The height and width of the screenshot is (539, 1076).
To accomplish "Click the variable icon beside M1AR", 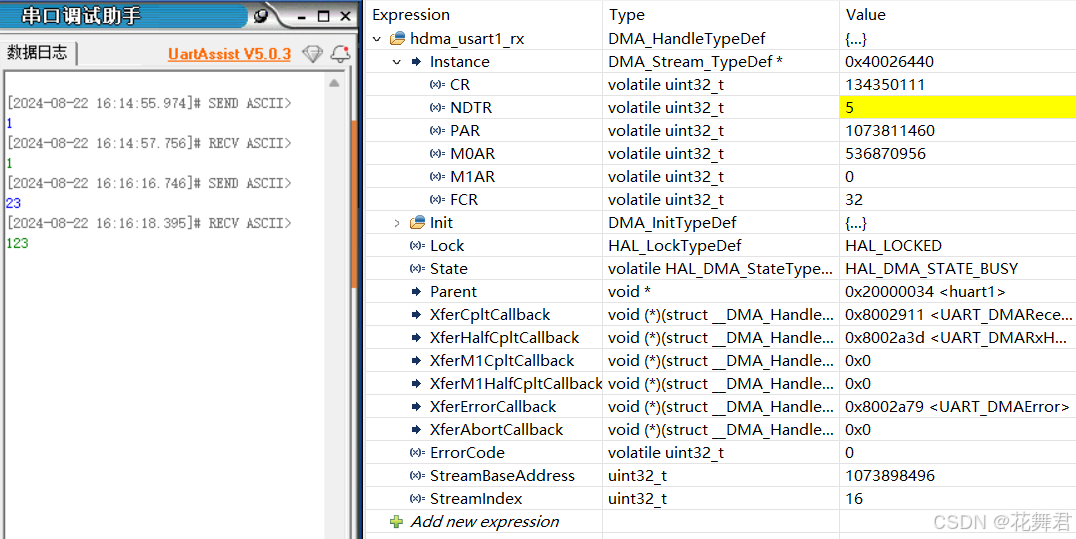I will [436, 177].
